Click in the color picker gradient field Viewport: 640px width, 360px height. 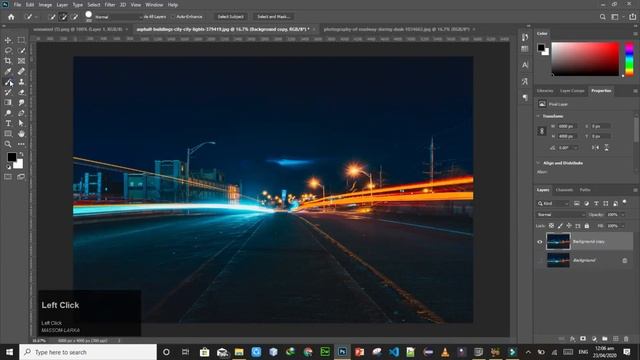(585, 59)
